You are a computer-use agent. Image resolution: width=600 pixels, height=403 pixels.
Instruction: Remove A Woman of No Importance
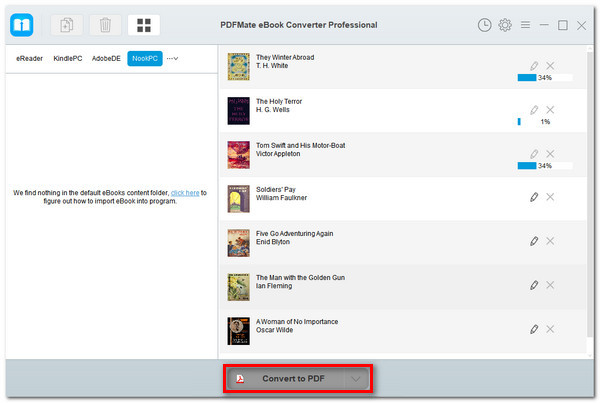[550, 329]
